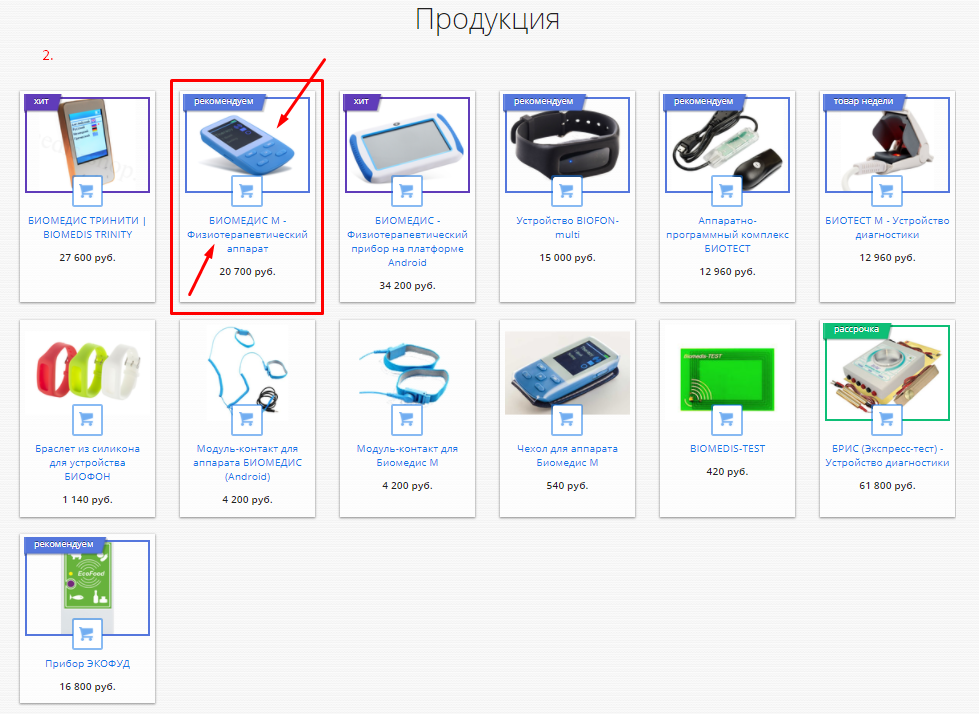Open БИОМЕДИС ТРИНИТИ | BIOMEDIS TRINITY link
Screen dimensions: 979x714
pos(87,227)
